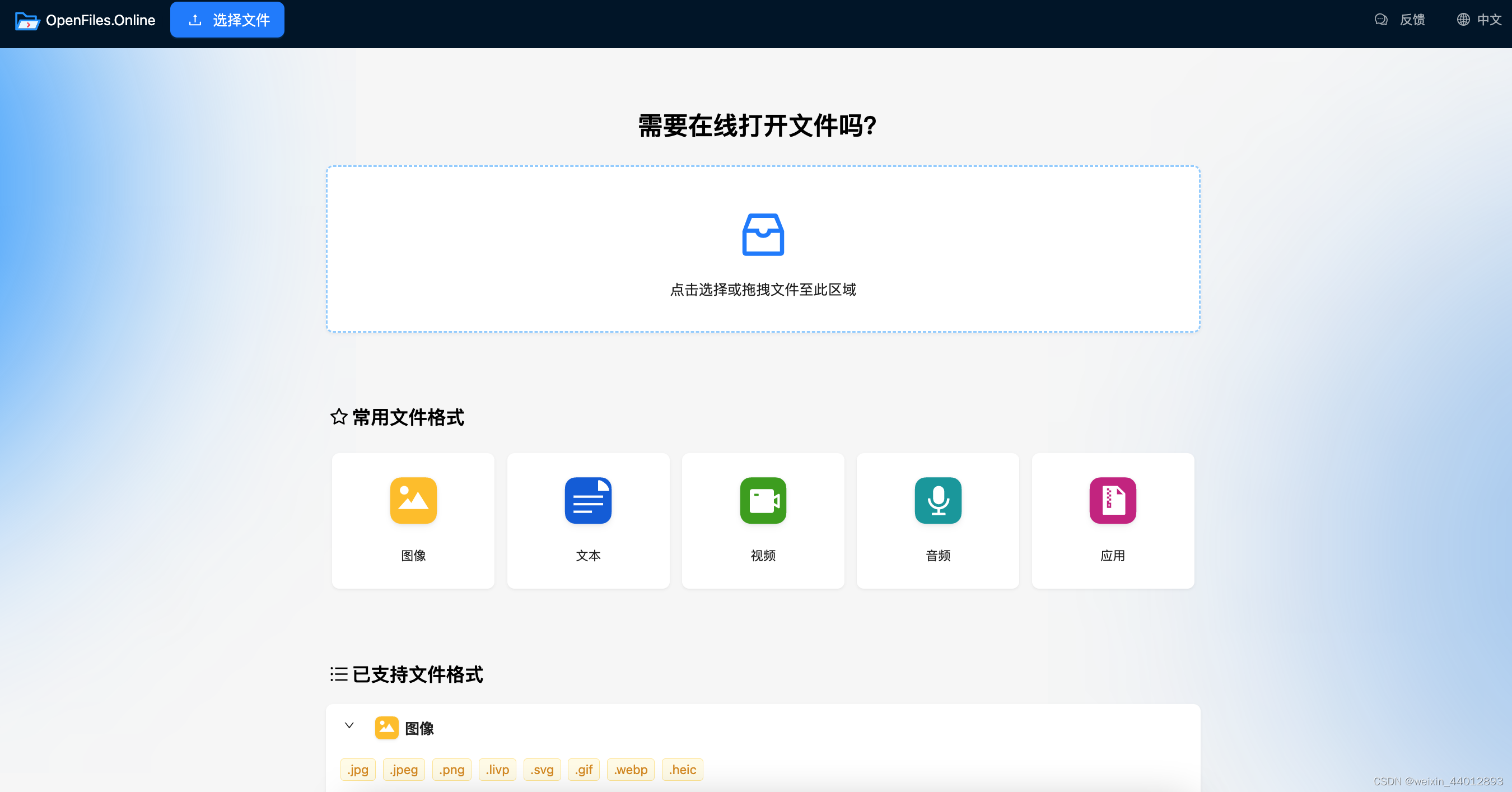The image size is (1512, 792).
Task: Click the 选择文件 upload button
Action: pos(227,20)
